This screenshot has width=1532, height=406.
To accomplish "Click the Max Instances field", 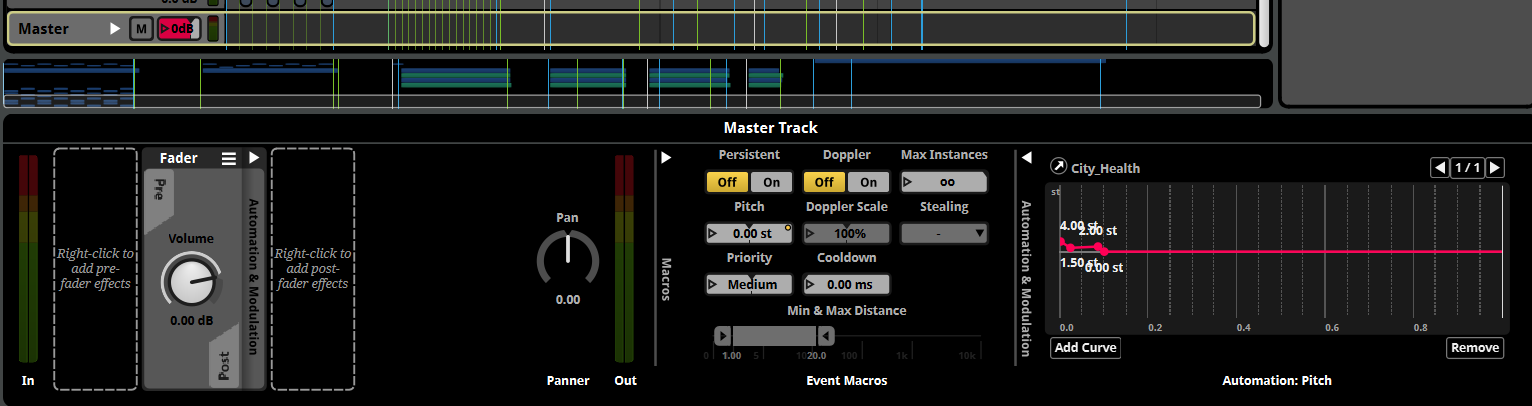I will tap(944, 182).
